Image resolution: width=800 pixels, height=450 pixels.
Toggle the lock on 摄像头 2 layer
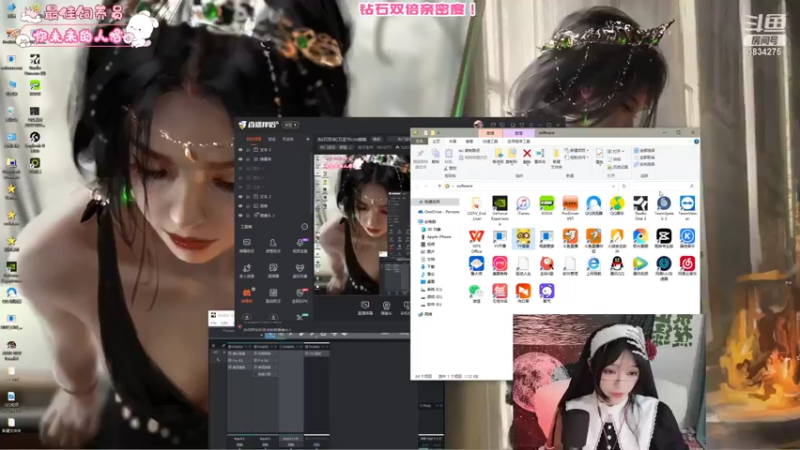coord(248,215)
